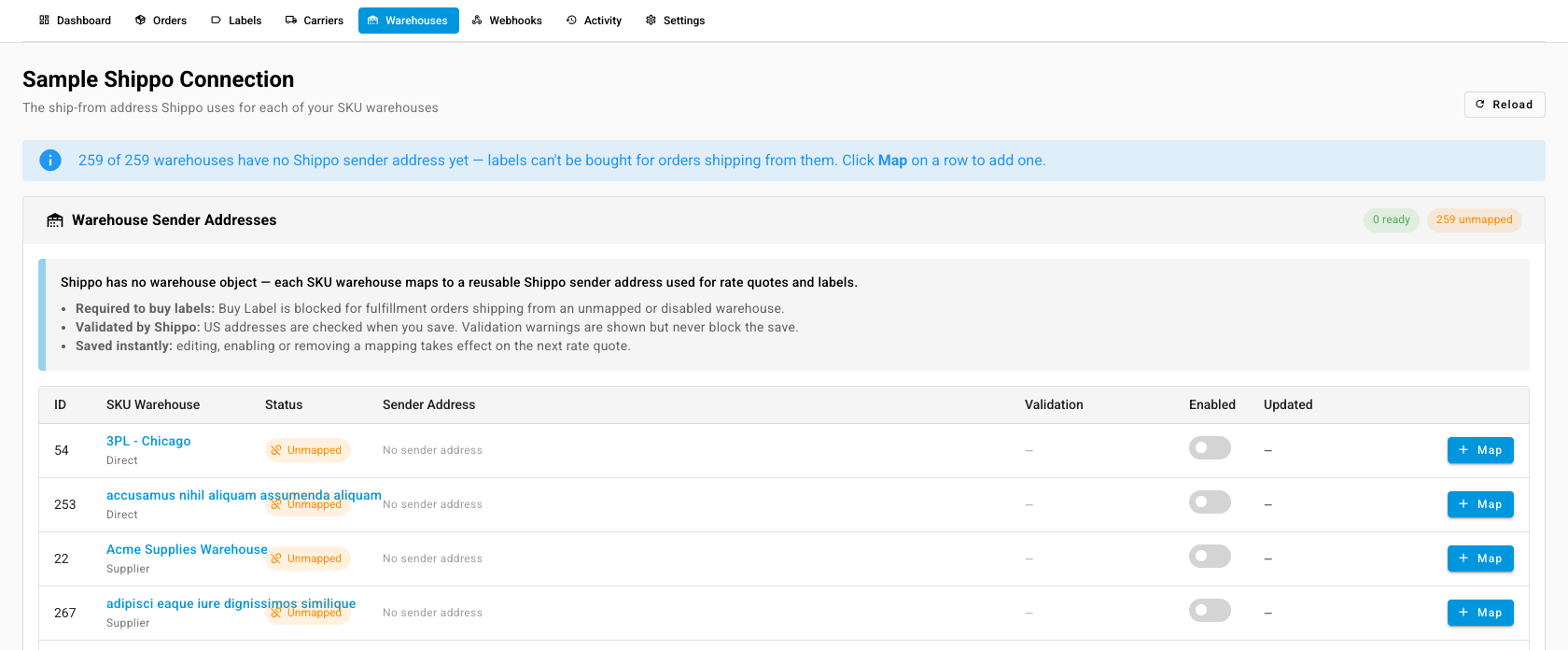
Task: Click the Status column header
Action: [284, 404]
